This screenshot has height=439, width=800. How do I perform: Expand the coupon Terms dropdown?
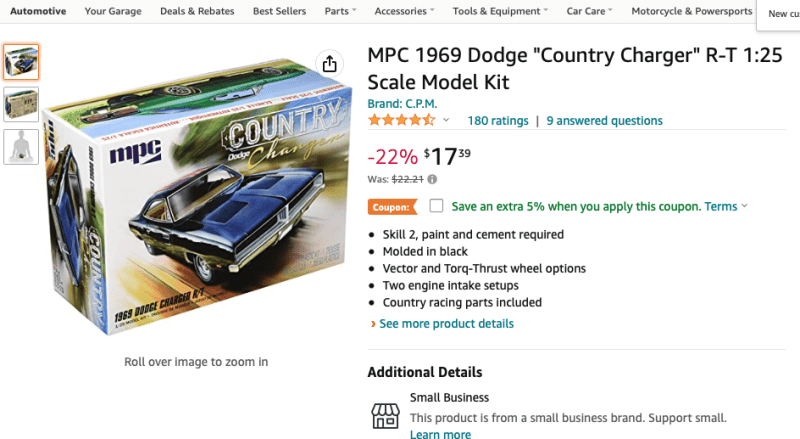pyautogui.click(x=726, y=206)
